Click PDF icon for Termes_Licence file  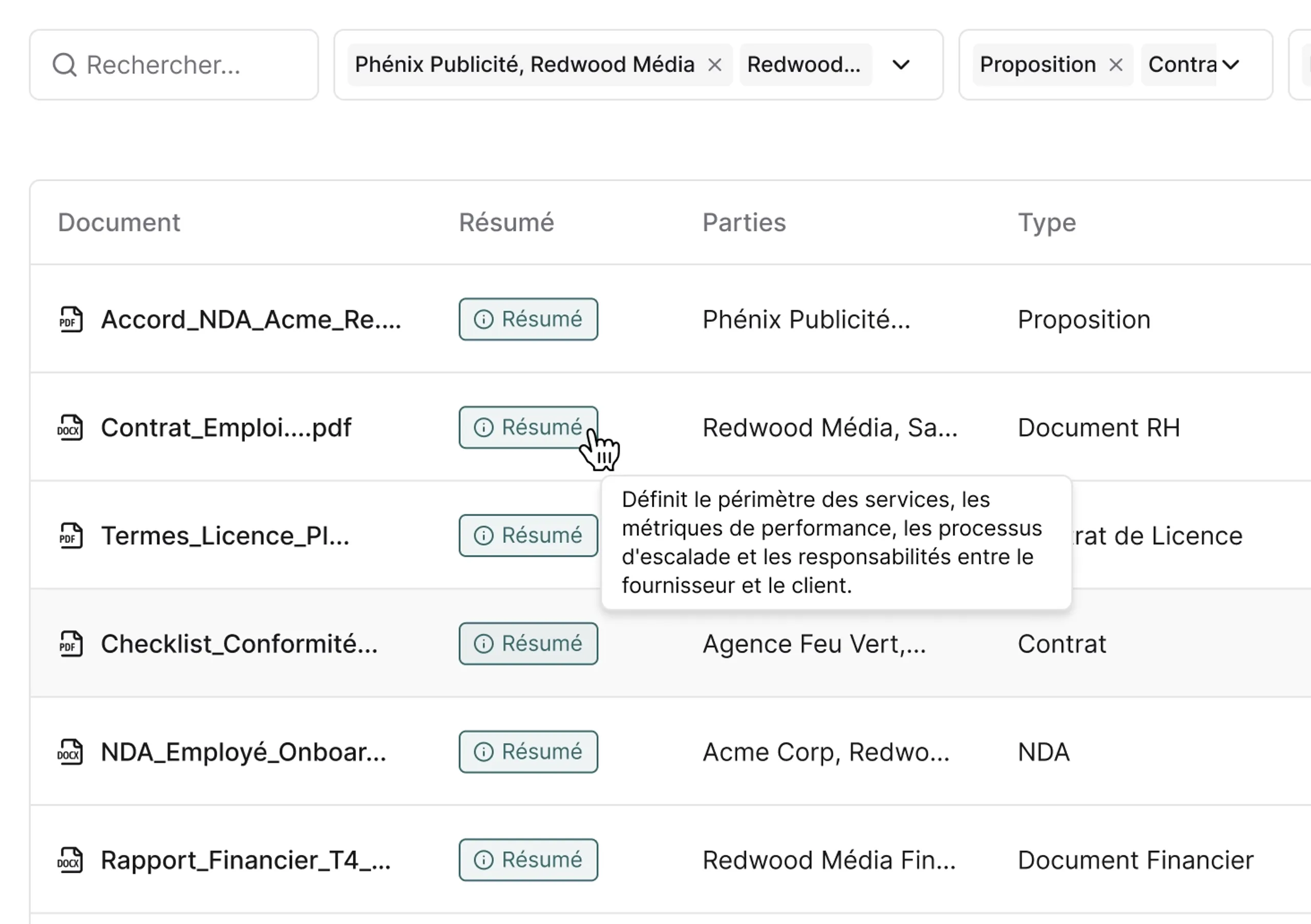pos(71,536)
